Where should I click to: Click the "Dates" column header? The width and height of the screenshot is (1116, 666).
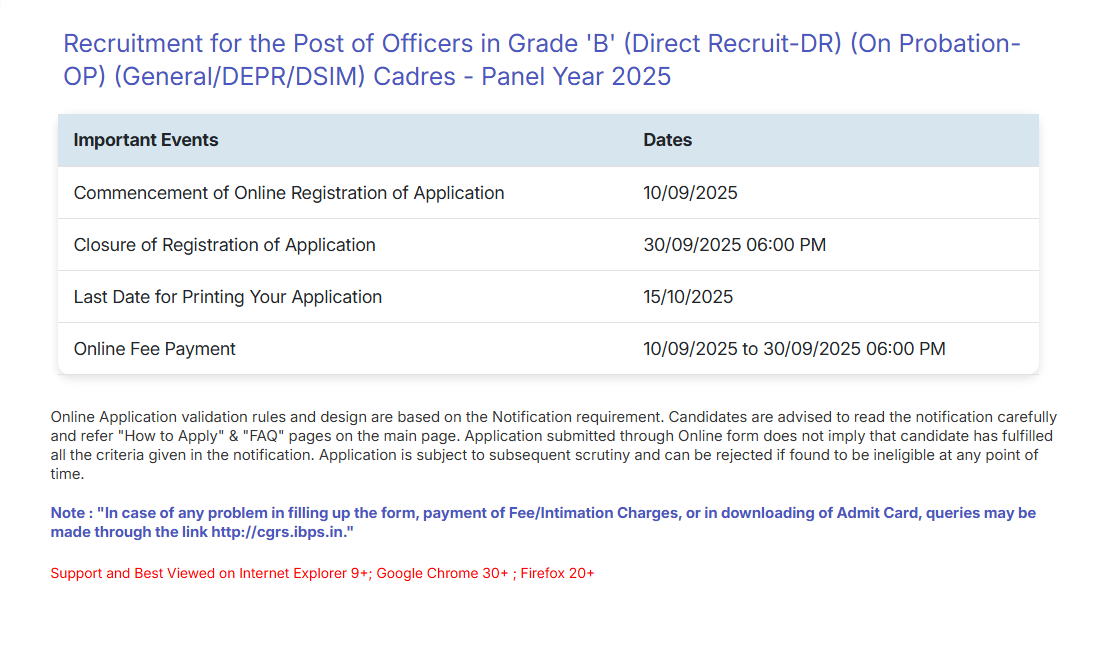[668, 140]
